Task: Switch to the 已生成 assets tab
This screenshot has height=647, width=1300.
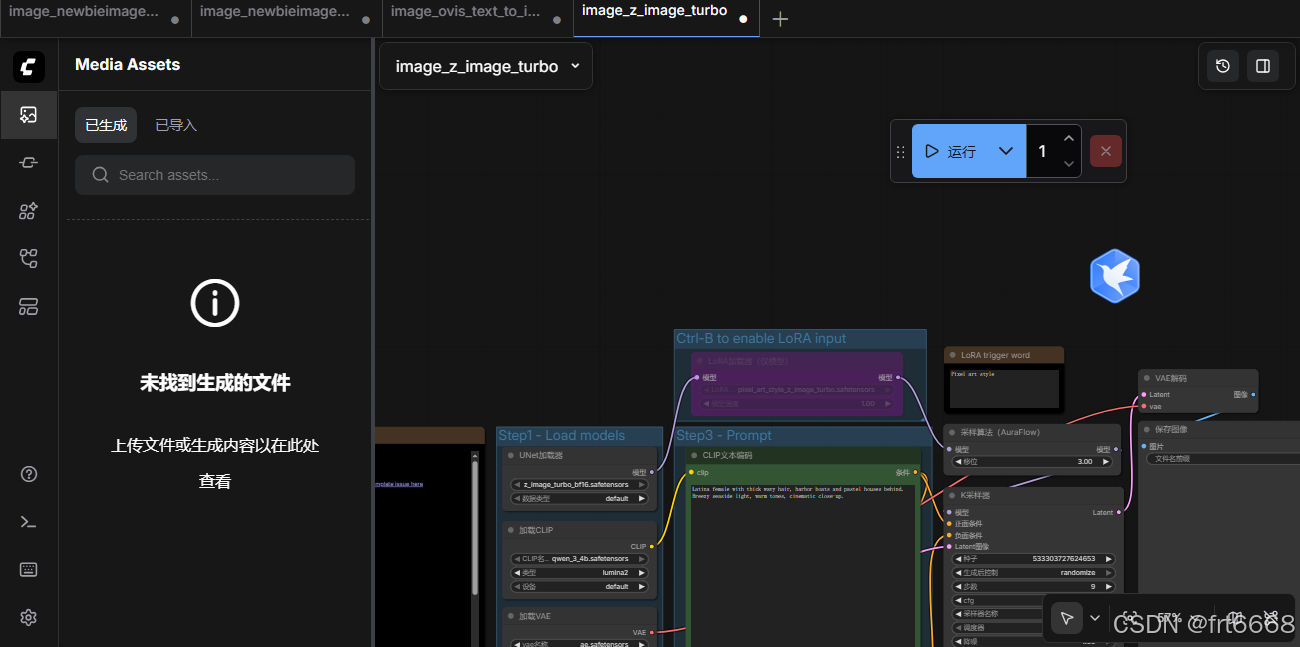Action: (x=106, y=125)
